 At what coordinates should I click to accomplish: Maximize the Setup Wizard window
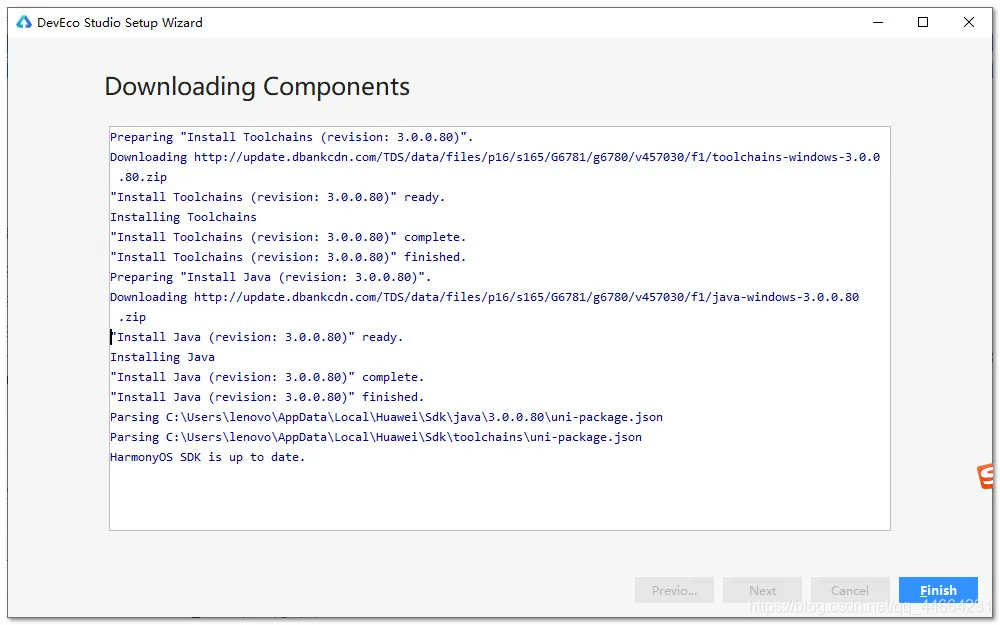coord(922,22)
